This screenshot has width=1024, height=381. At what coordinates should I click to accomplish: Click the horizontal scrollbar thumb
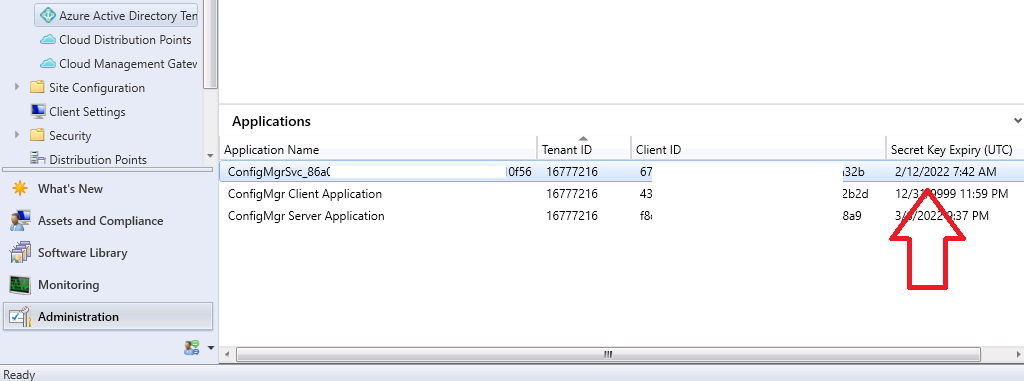(608, 354)
